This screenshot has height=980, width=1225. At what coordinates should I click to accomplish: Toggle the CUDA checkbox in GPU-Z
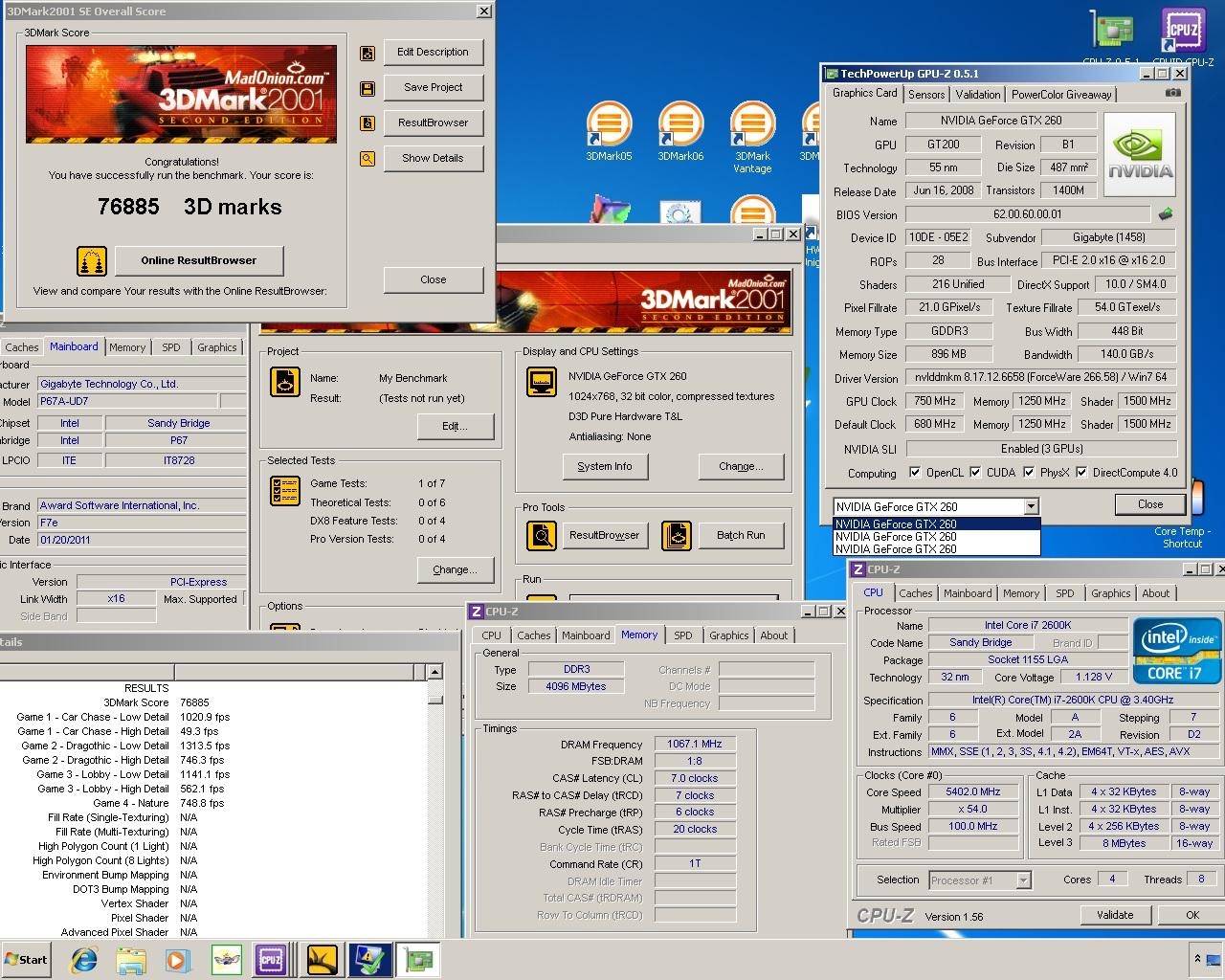point(975,473)
